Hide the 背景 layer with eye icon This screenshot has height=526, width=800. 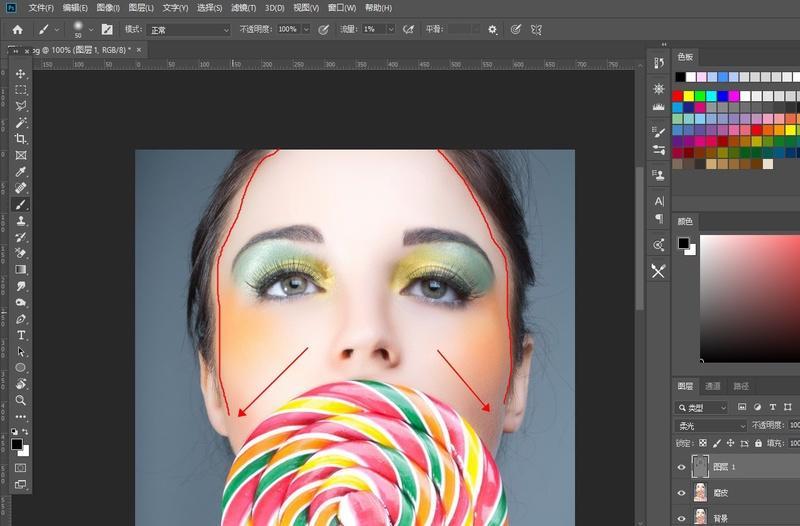coord(681,518)
